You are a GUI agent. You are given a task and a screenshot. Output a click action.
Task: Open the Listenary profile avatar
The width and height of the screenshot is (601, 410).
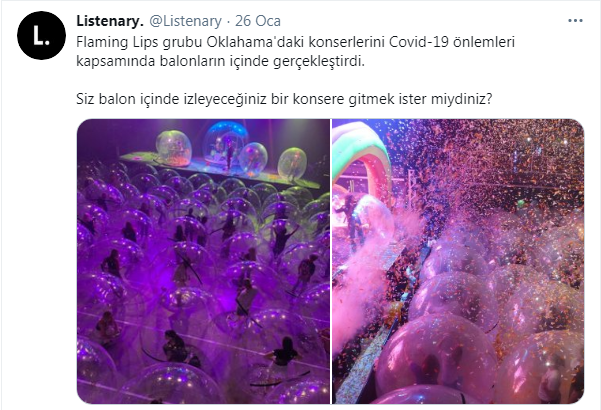click(41, 35)
